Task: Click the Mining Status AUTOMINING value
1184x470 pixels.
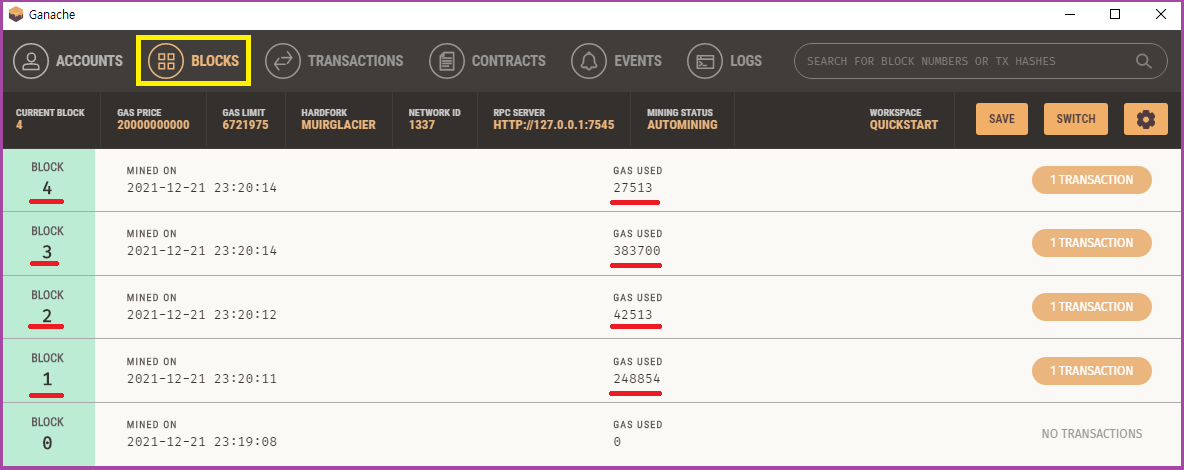Action: coord(683,125)
